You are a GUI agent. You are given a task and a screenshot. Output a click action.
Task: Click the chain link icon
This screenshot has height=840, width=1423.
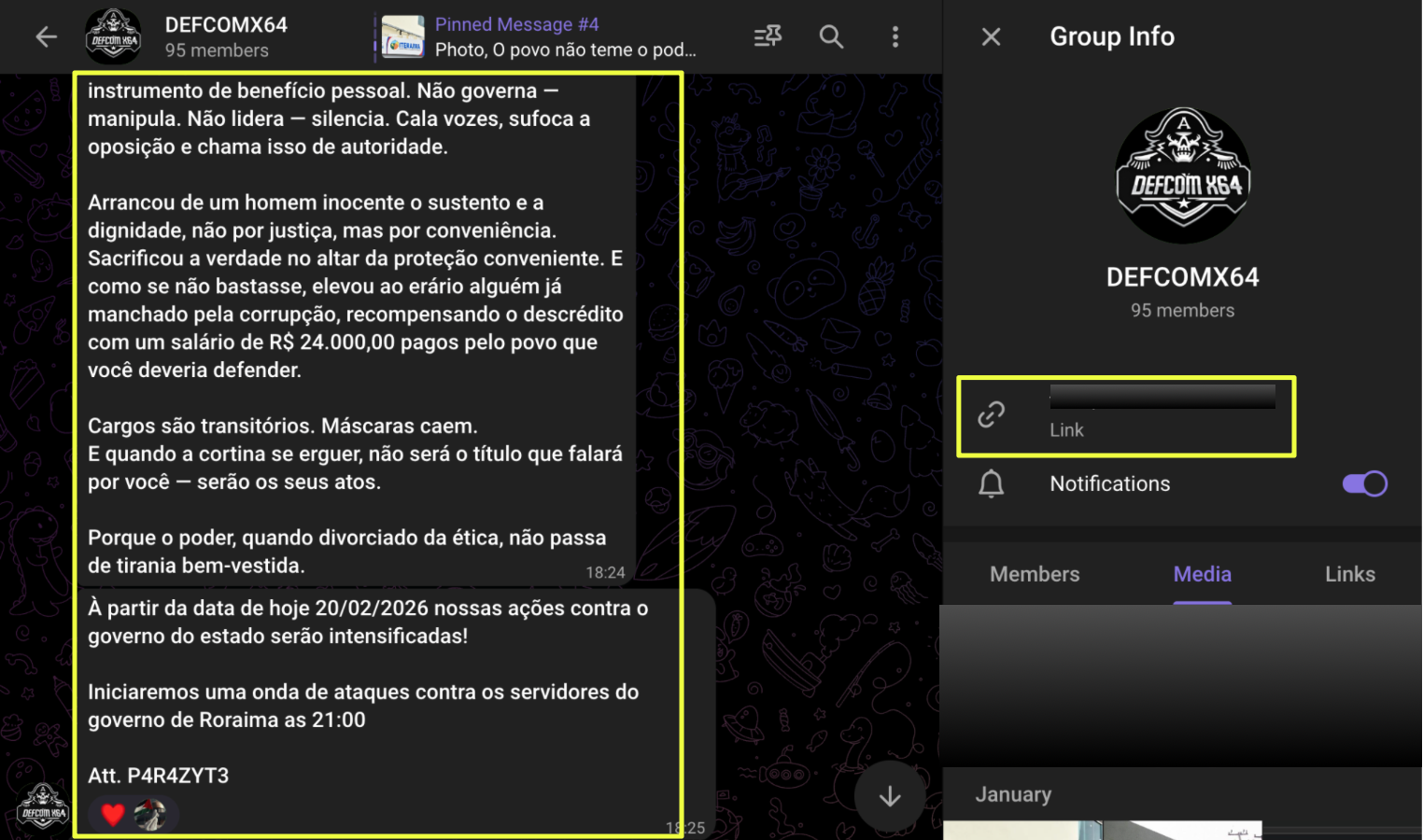(991, 414)
